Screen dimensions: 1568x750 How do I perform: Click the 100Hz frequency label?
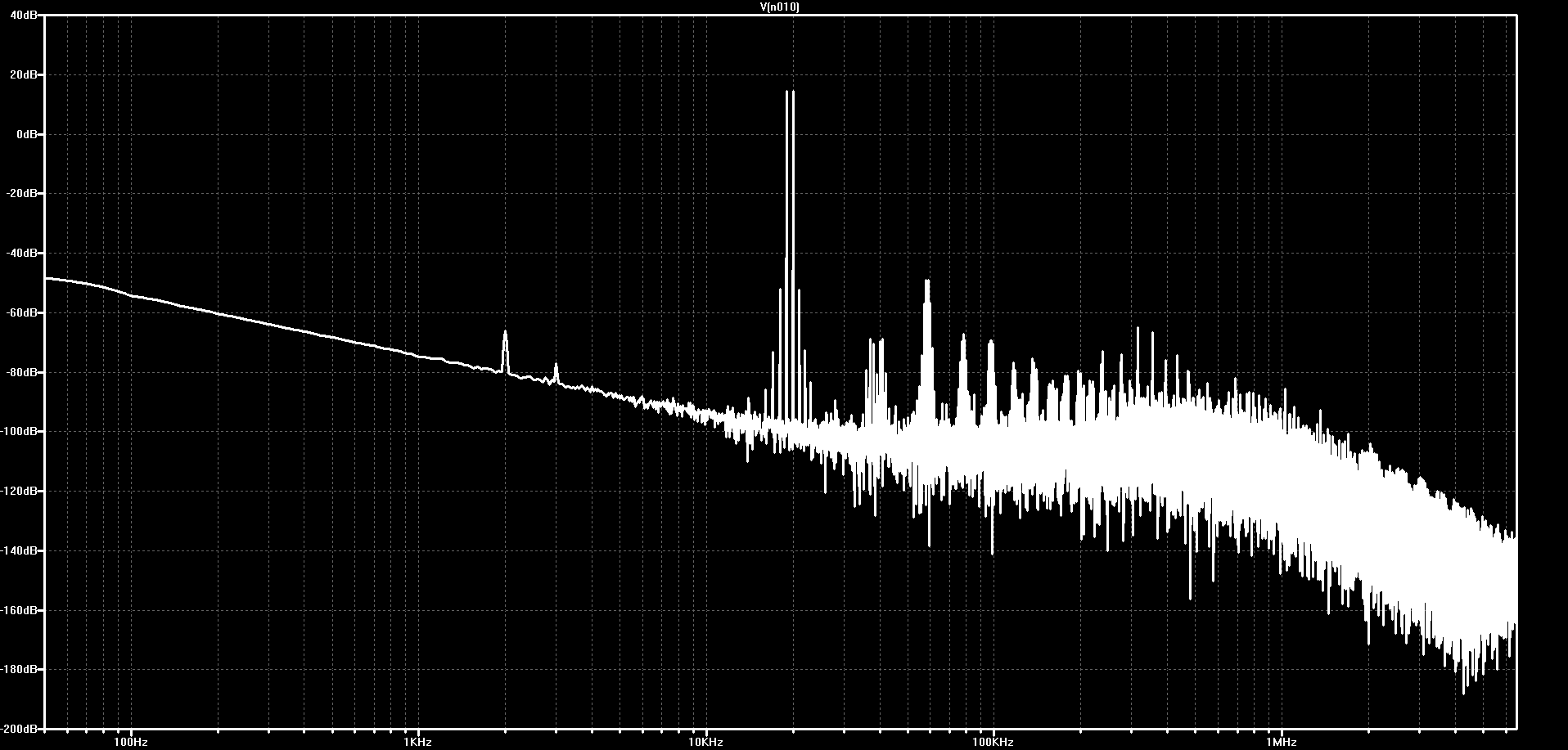click(x=131, y=742)
